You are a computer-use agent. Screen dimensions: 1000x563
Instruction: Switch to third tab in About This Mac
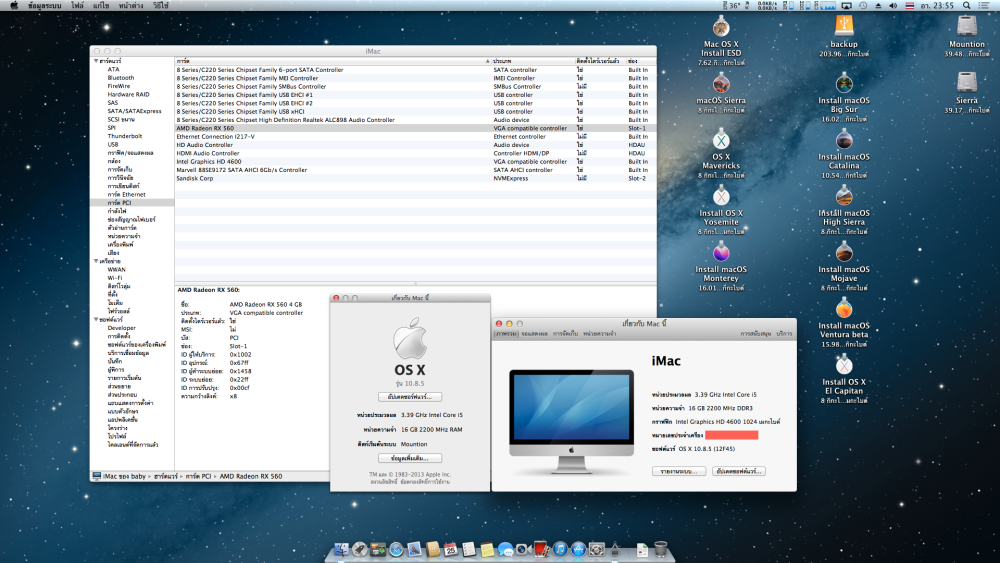(565, 334)
